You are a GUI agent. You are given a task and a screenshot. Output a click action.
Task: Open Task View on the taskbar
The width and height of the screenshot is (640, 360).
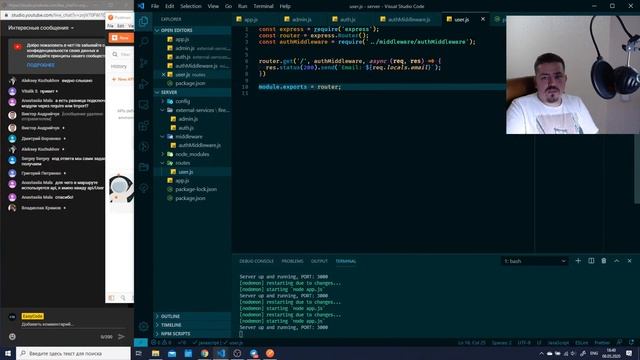[x=139, y=353]
